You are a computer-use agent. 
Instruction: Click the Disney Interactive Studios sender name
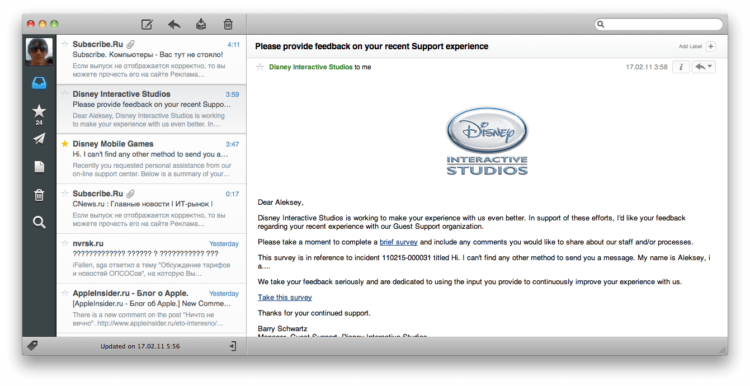310,67
